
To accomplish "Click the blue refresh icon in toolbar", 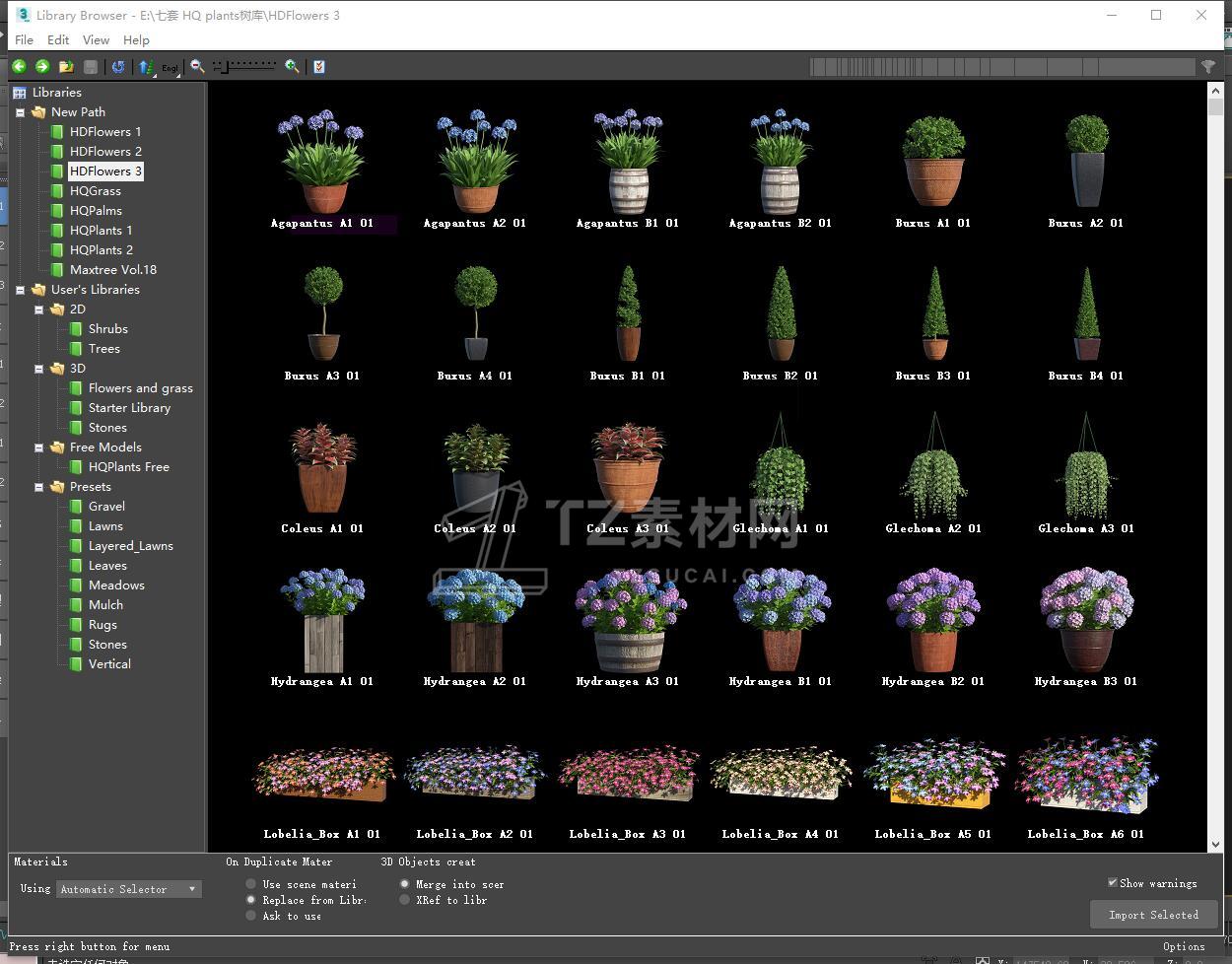I will pyautogui.click(x=118, y=66).
